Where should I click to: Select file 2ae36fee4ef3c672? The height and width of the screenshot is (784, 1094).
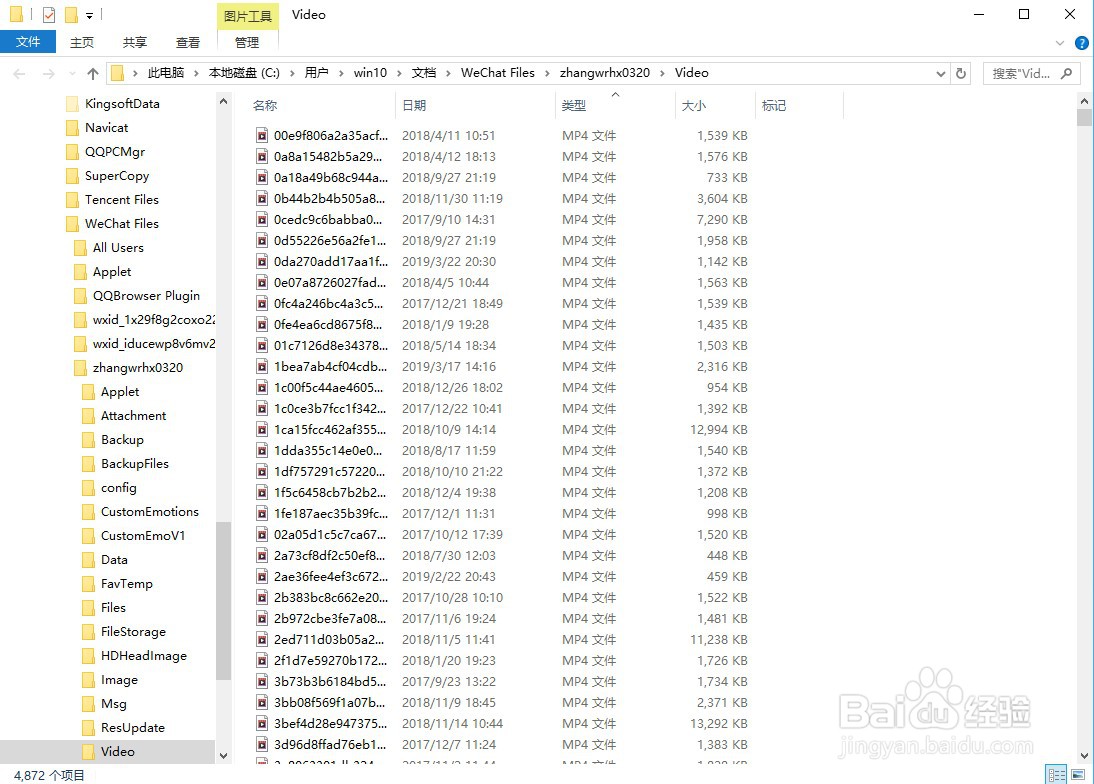tap(330, 577)
